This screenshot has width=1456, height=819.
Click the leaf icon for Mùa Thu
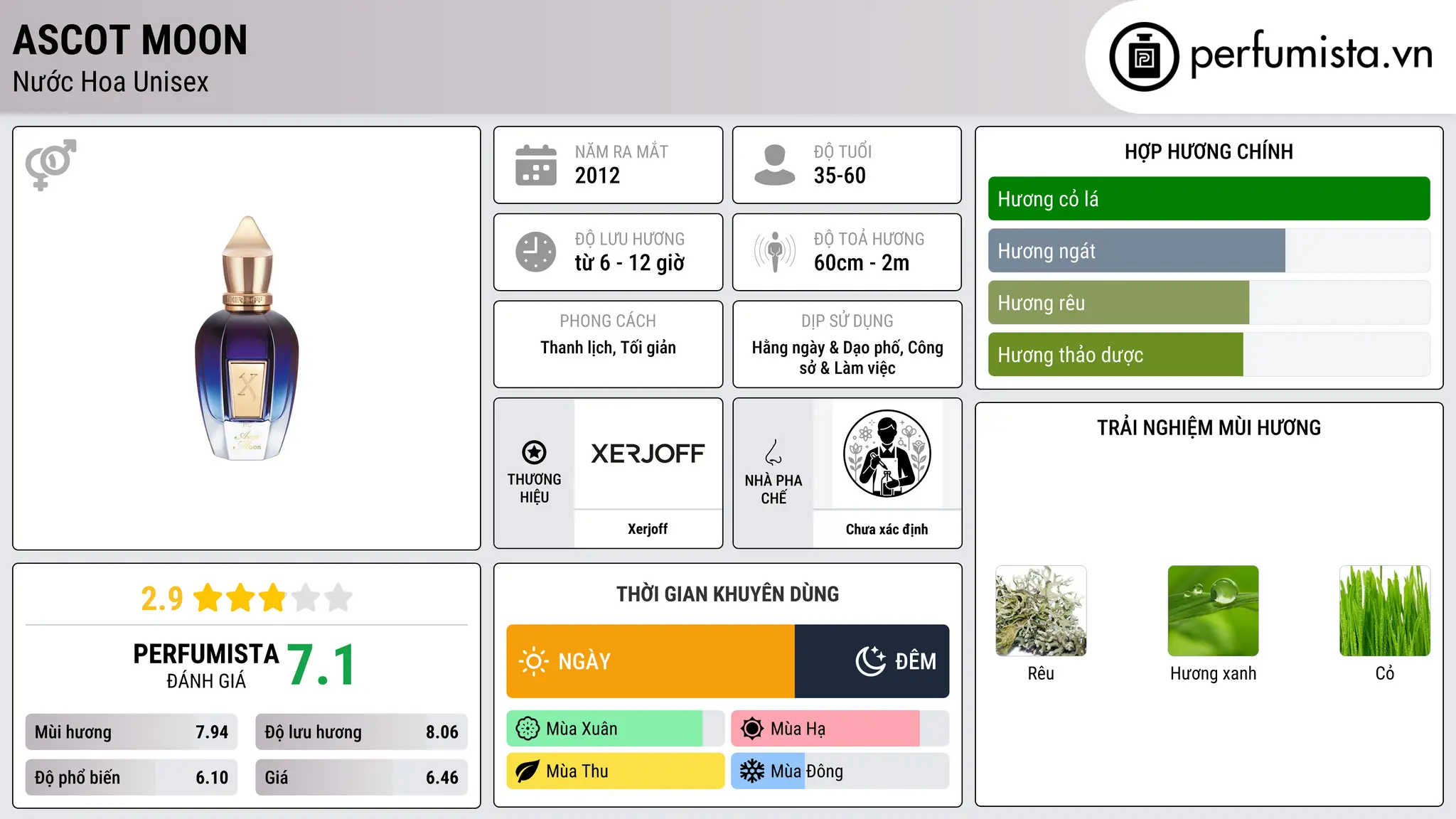[528, 771]
